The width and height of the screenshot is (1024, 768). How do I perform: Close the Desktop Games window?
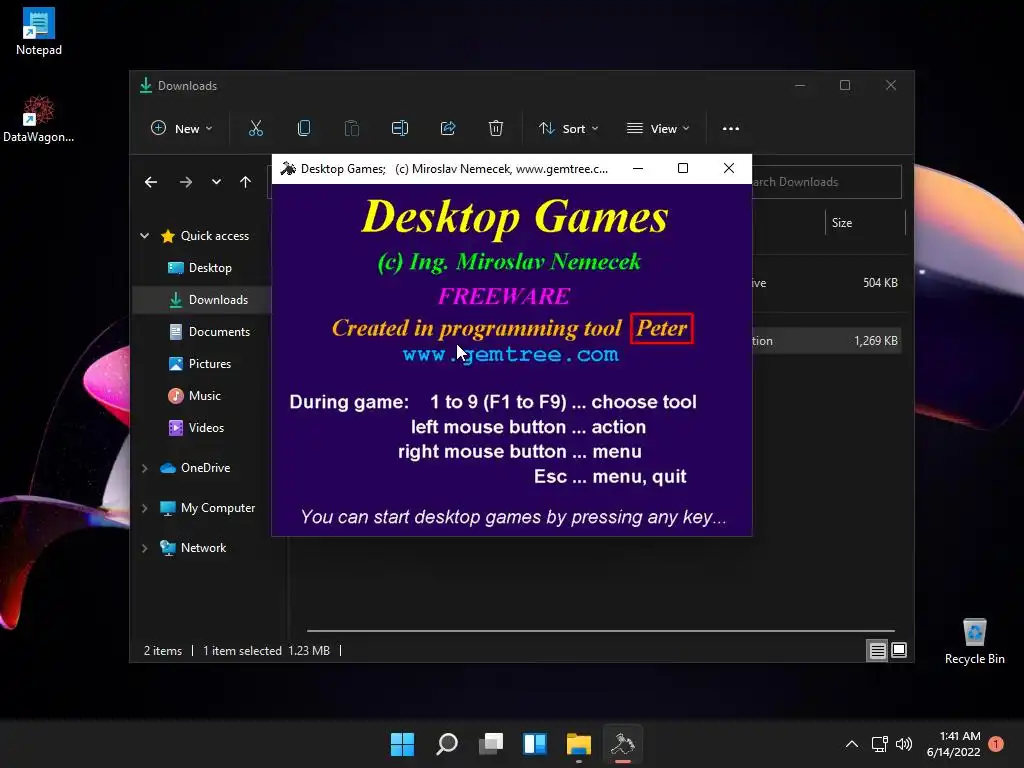click(729, 168)
